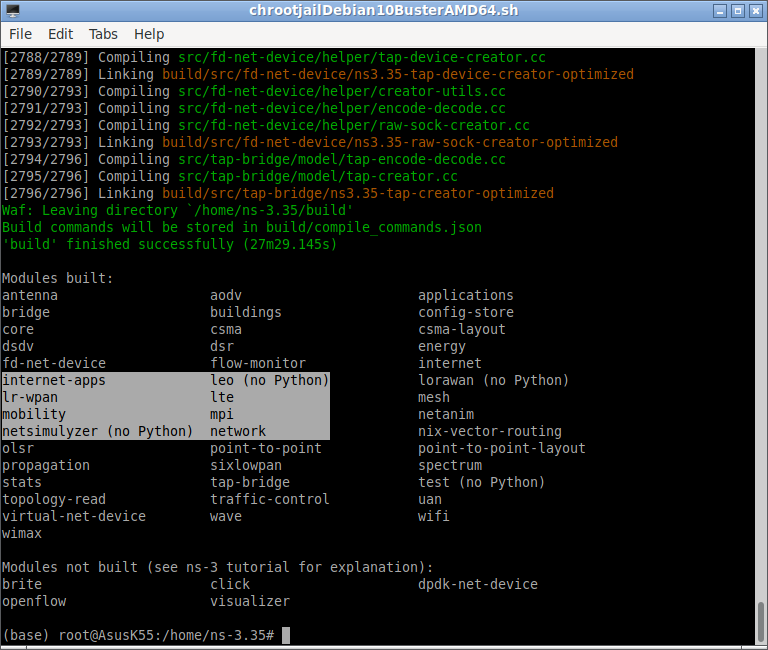Image resolution: width=768 pixels, height=650 pixels.
Task: Click the 'visualizer' not-built module
Action: tap(250, 601)
